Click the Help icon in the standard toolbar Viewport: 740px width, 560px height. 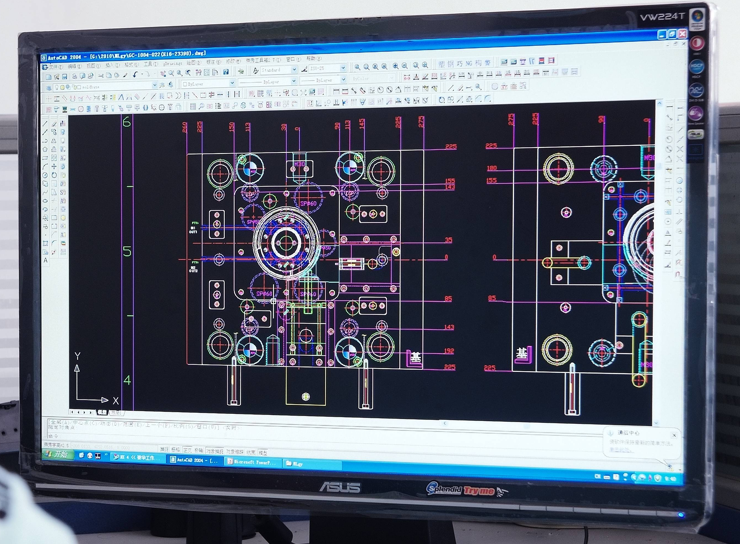pos(226,72)
